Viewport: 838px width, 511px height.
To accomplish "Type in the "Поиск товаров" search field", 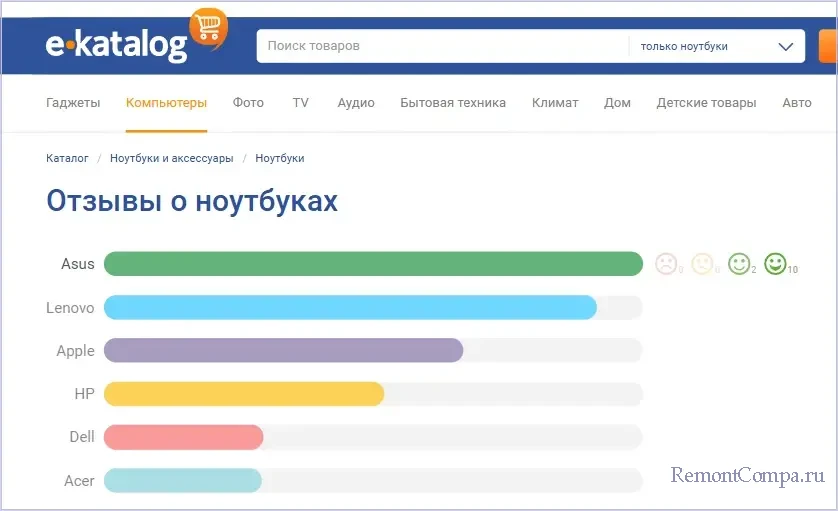I will (440, 46).
